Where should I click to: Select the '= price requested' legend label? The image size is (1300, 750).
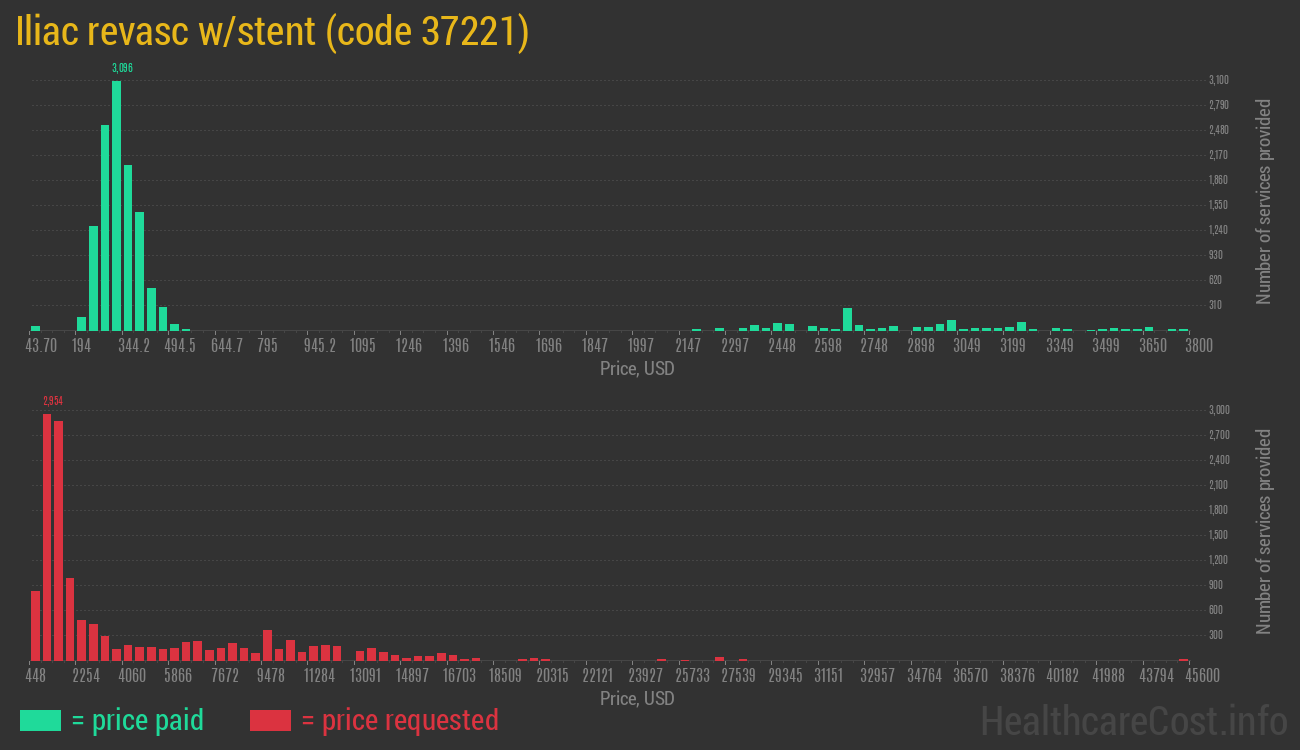click(x=399, y=720)
